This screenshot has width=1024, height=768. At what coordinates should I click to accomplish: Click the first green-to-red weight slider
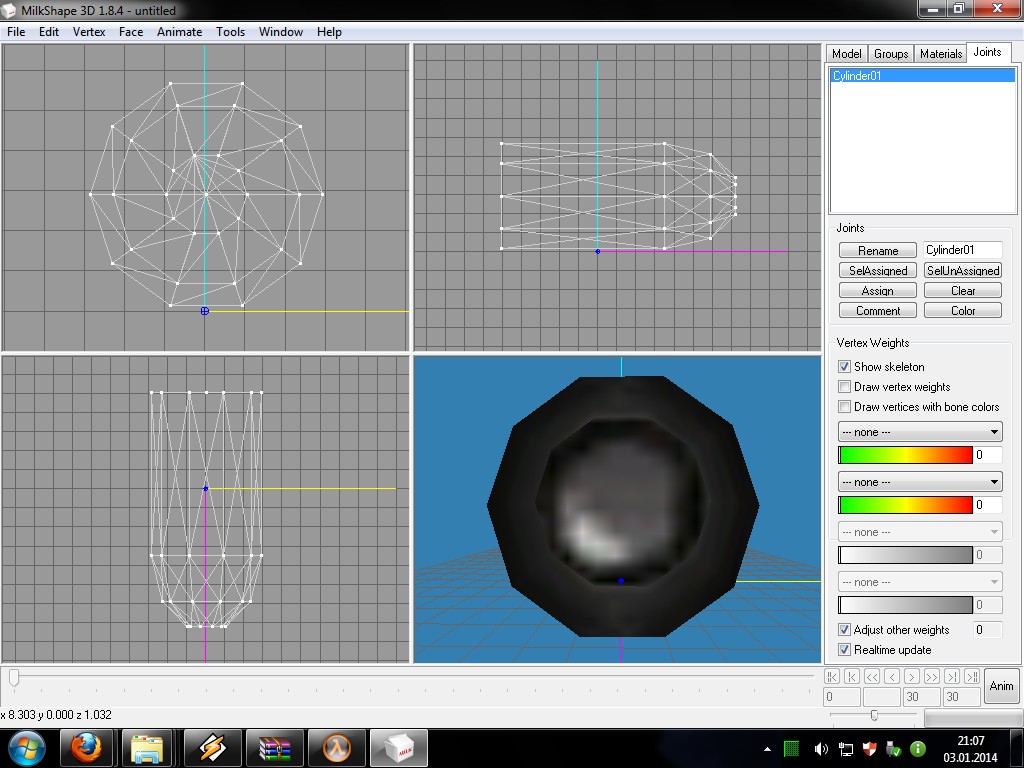click(905, 455)
